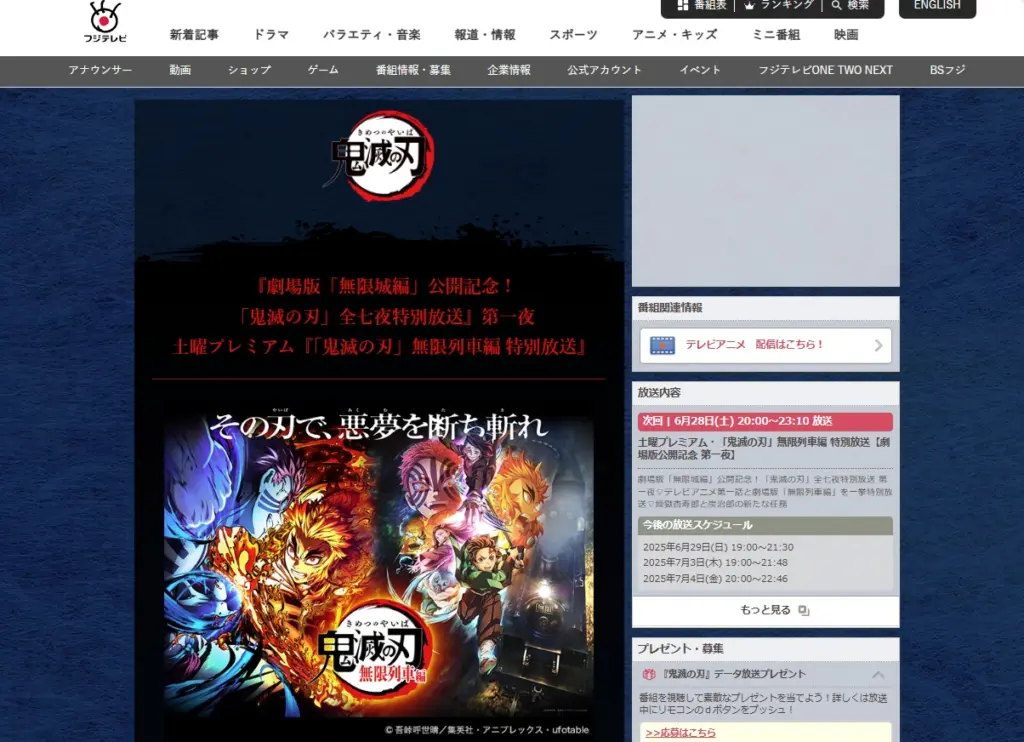
Task: Click the right chevron on テレビアニメ banner
Action: [x=878, y=345]
